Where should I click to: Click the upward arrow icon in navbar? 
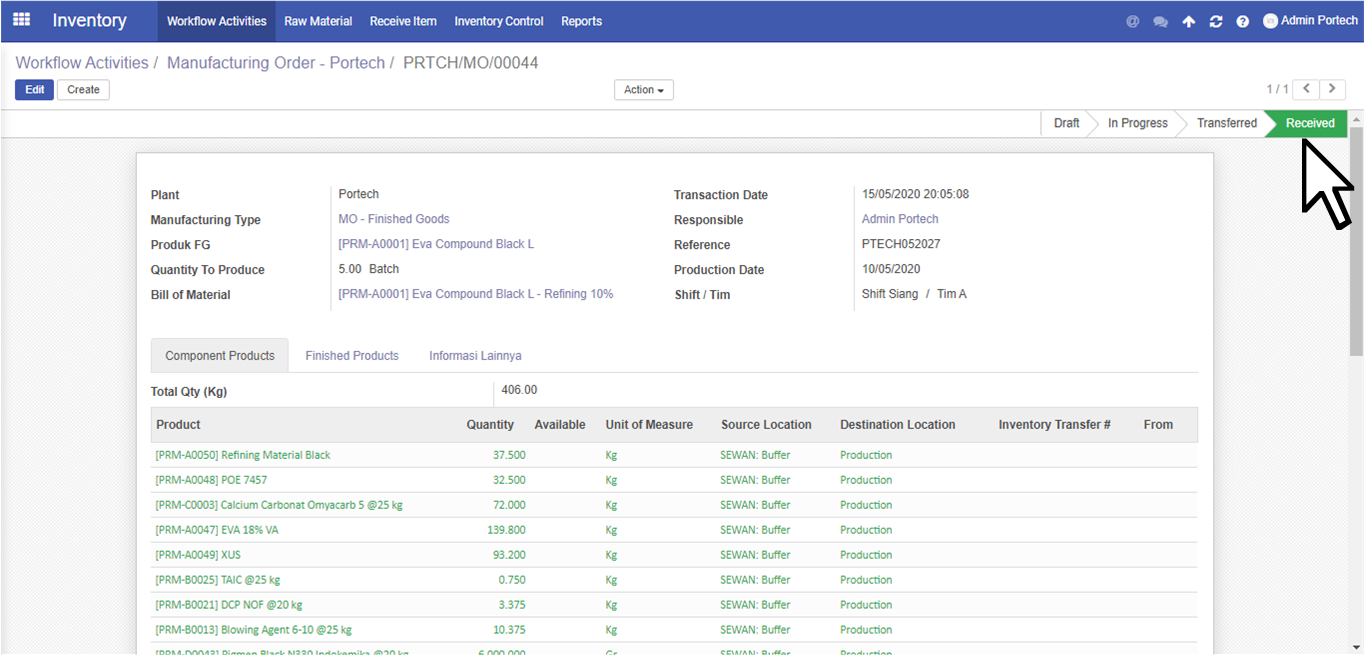click(x=1188, y=21)
